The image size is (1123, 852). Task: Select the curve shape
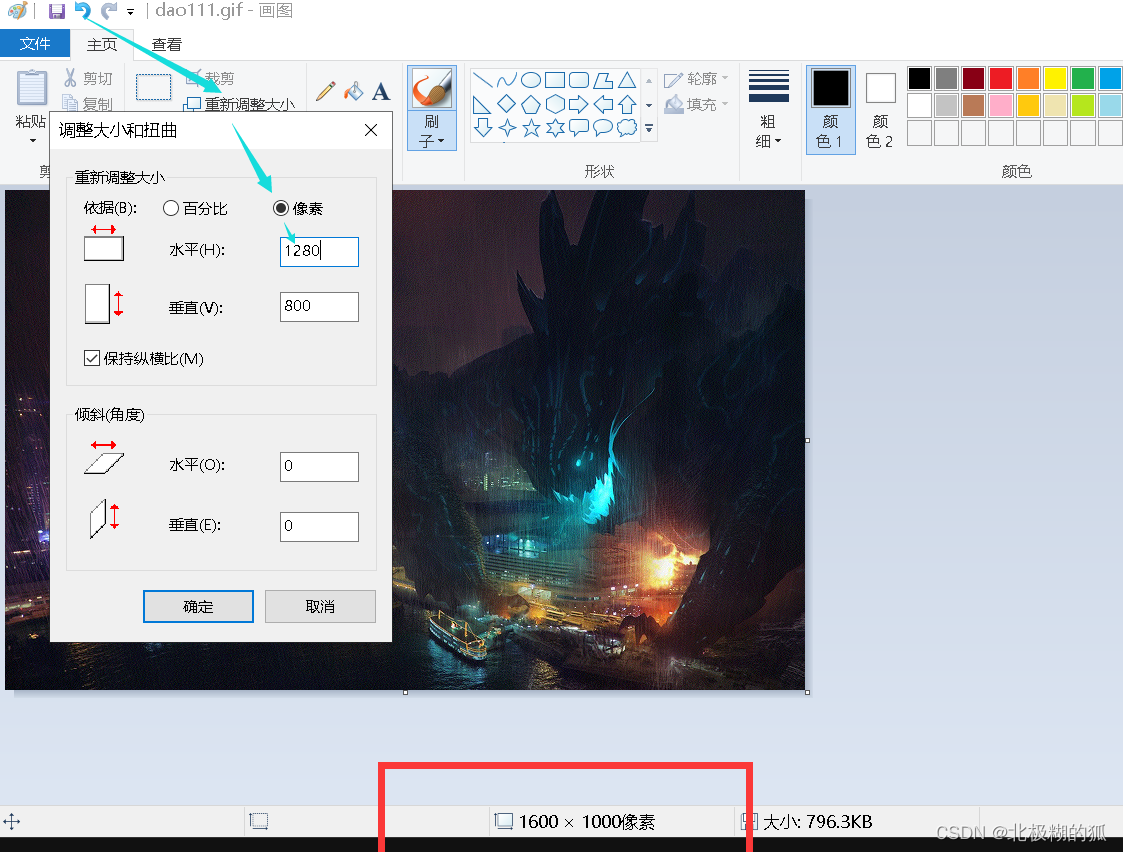point(507,79)
